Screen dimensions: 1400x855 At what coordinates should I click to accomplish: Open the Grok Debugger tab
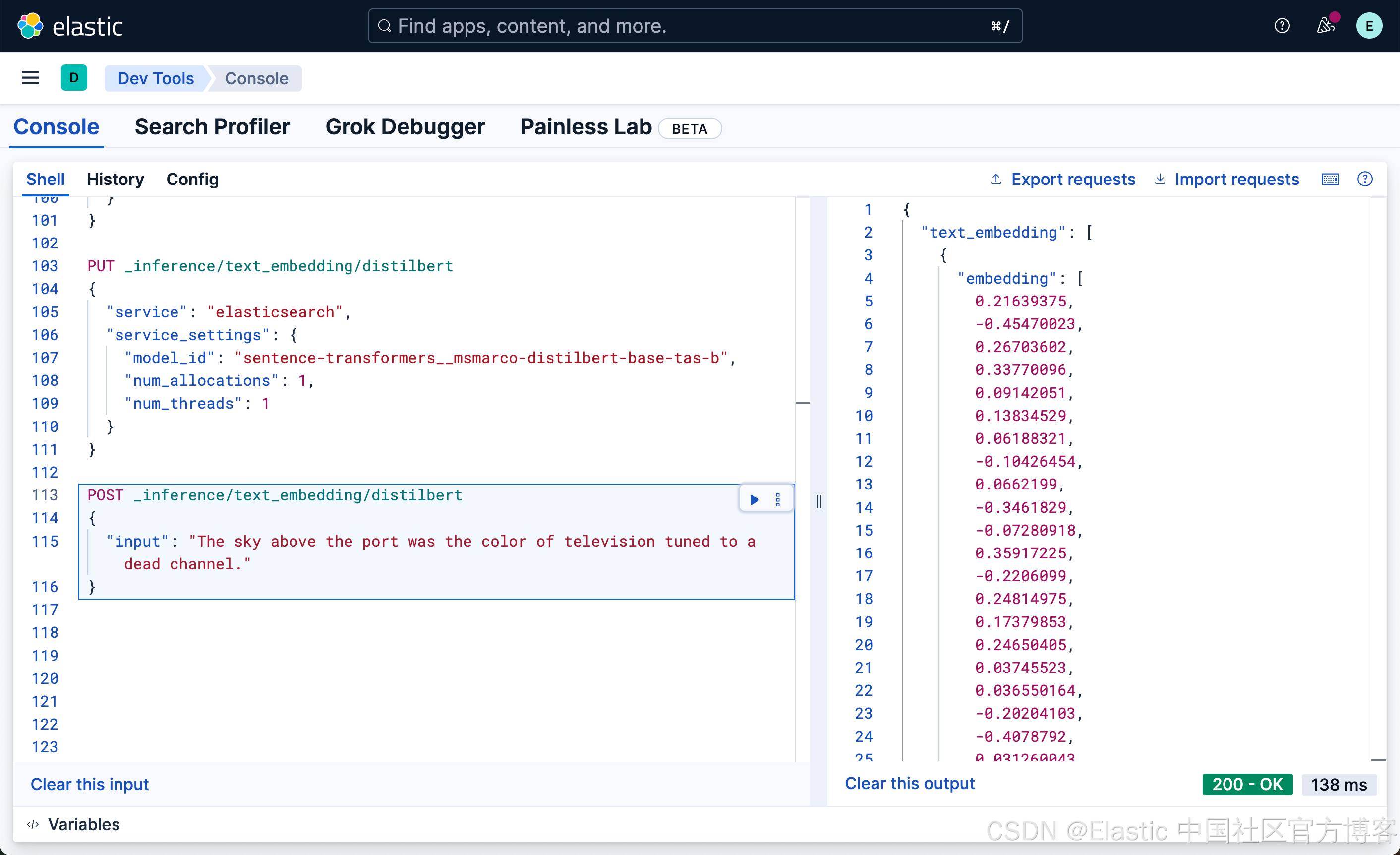point(405,127)
